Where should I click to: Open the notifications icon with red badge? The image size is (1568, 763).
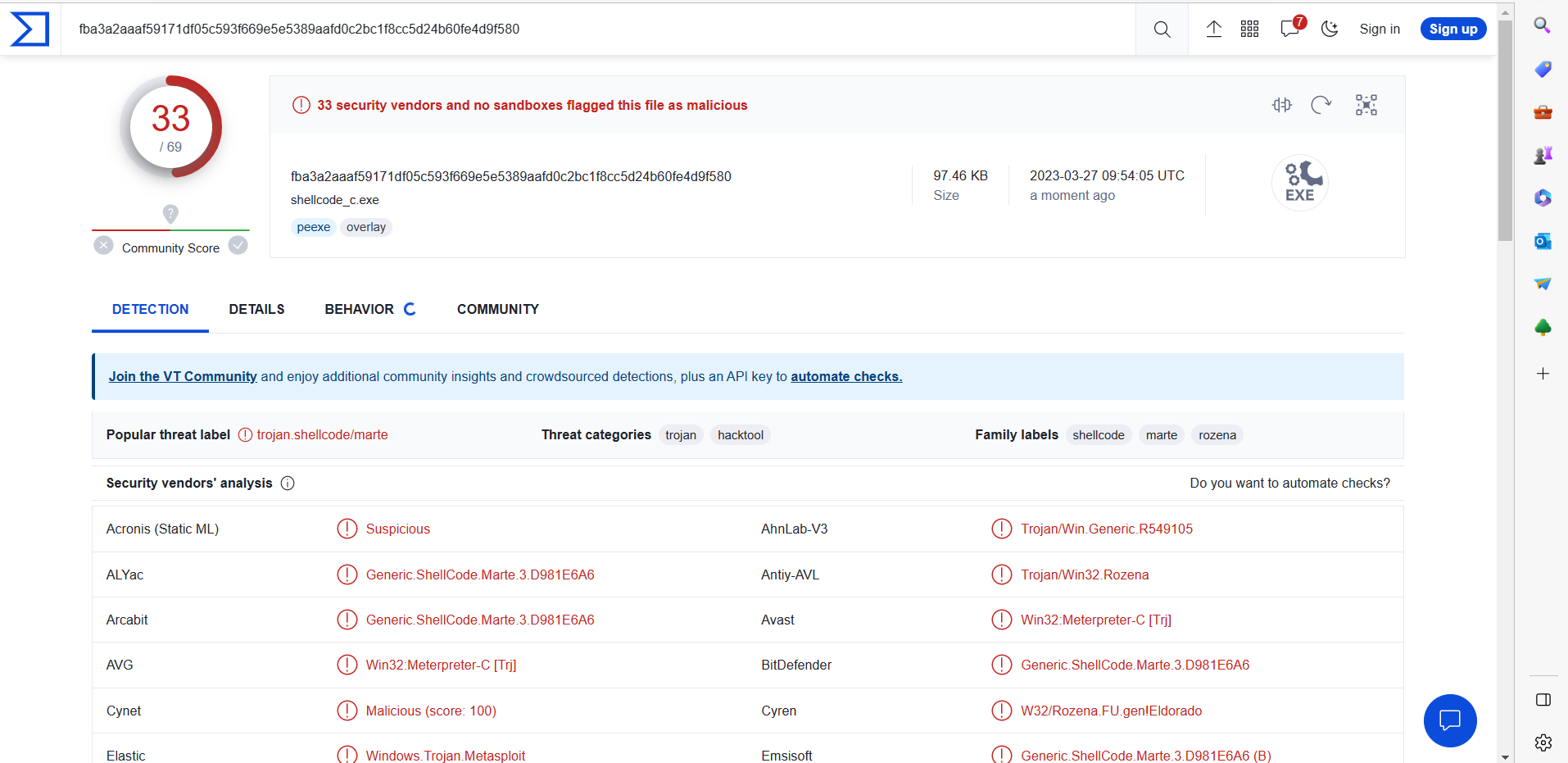[x=1290, y=29]
